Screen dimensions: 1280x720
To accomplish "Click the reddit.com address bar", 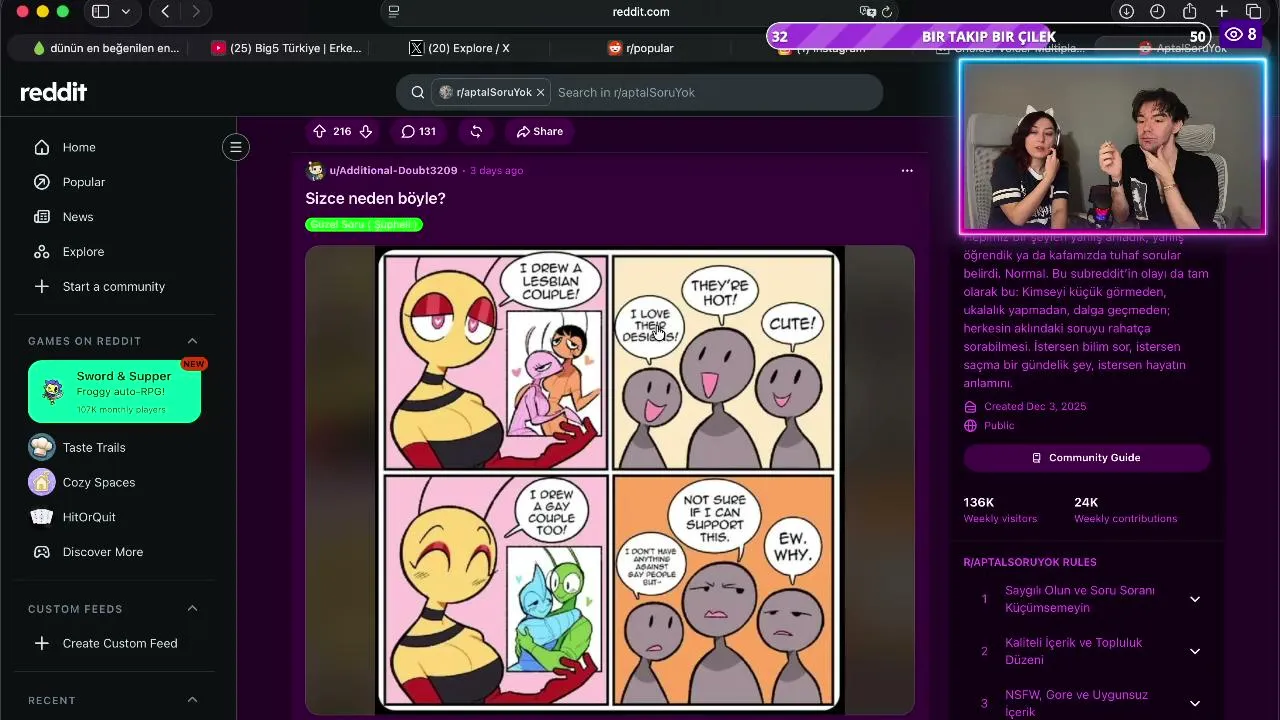I will [x=640, y=12].
